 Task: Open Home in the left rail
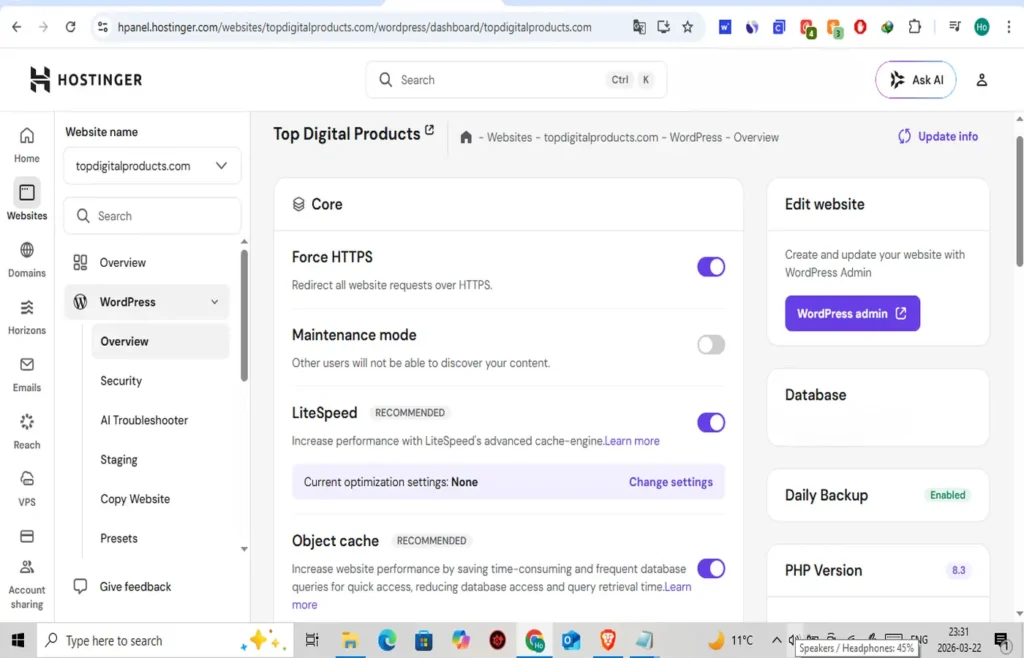(x=27, y=145)
